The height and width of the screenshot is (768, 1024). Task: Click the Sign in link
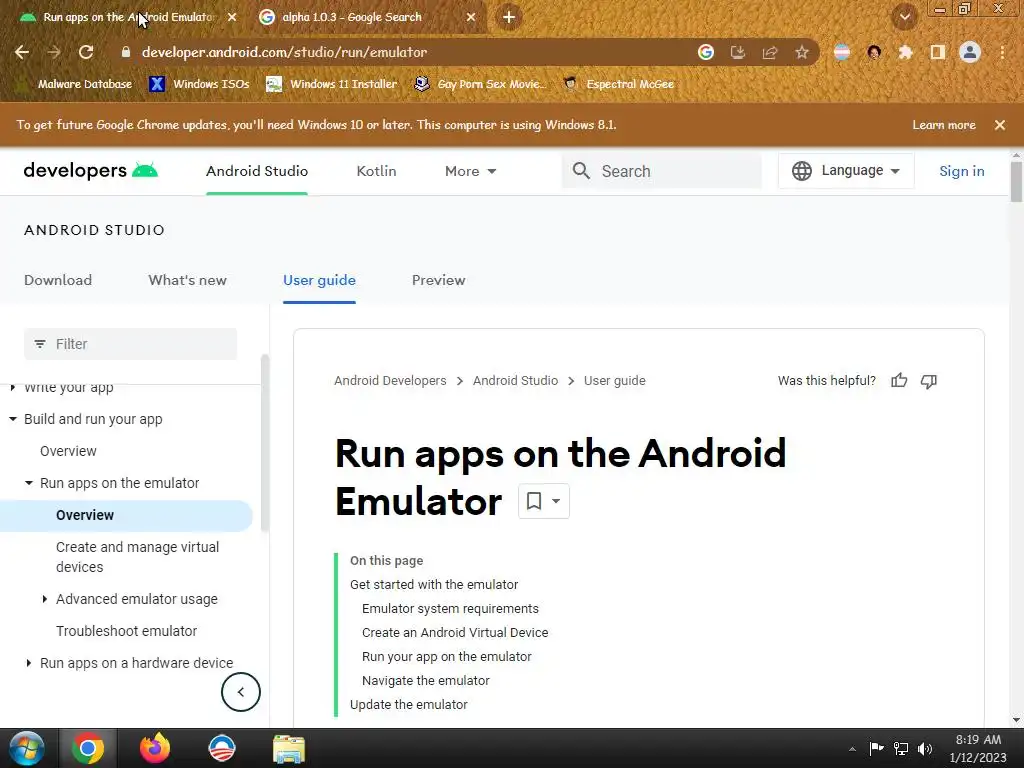pos(961,171)
